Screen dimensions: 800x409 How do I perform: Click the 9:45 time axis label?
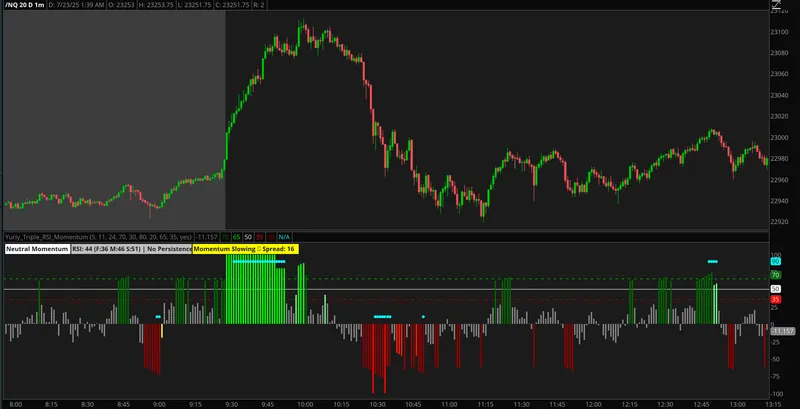click(x=268, y=404)
